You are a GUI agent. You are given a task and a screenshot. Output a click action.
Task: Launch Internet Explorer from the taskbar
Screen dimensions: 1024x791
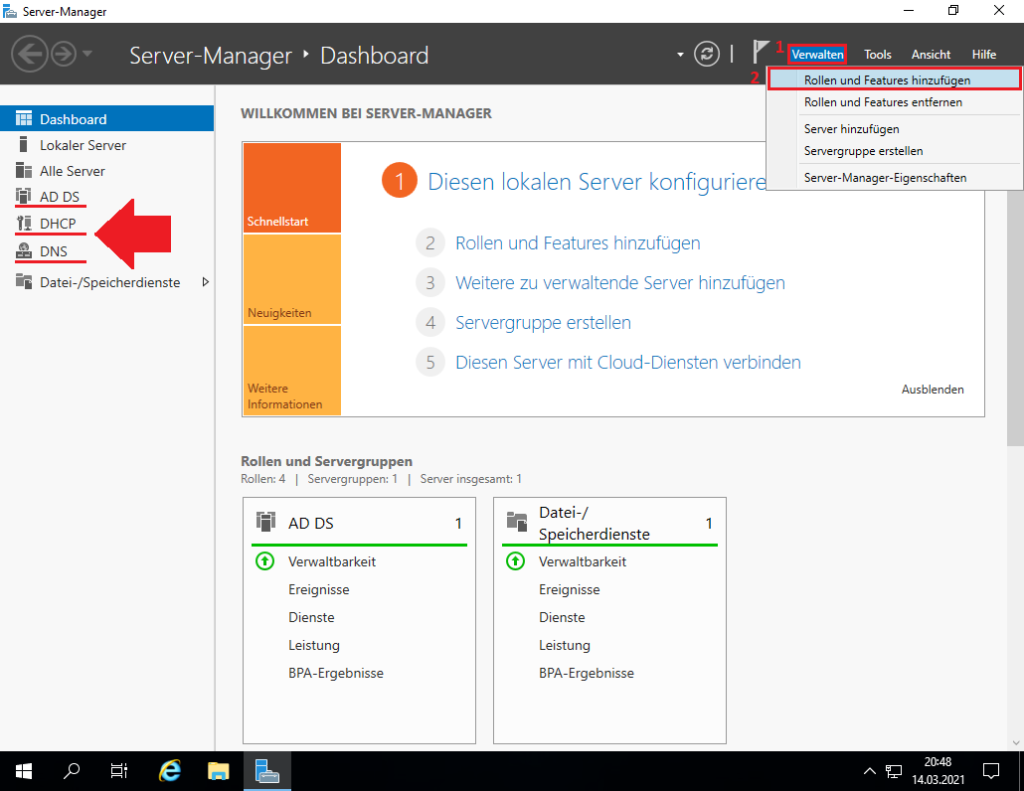170,771
